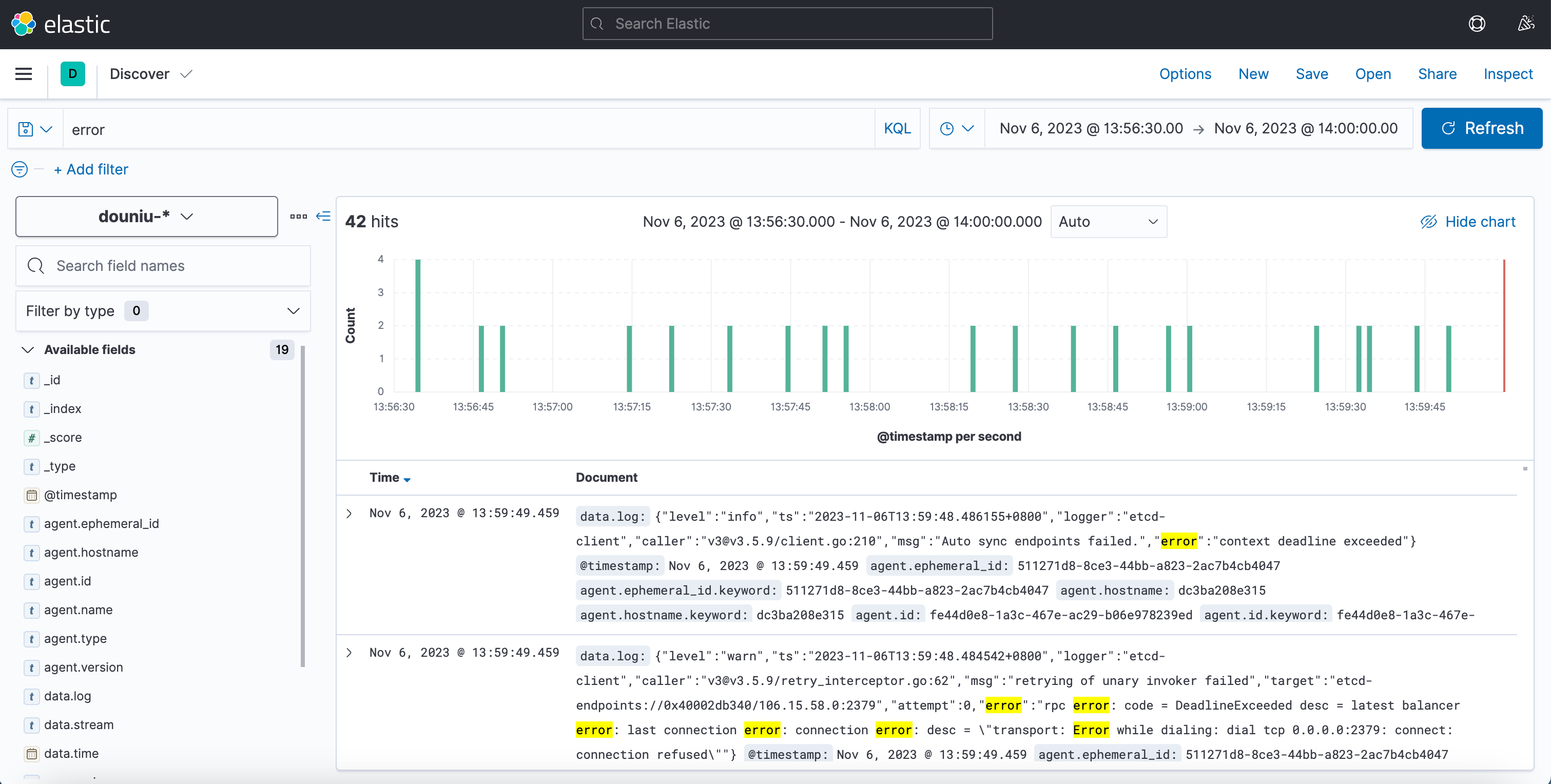Open the Options menu
This screenshot has height=784, width=1551.
tap(1185, 74)
